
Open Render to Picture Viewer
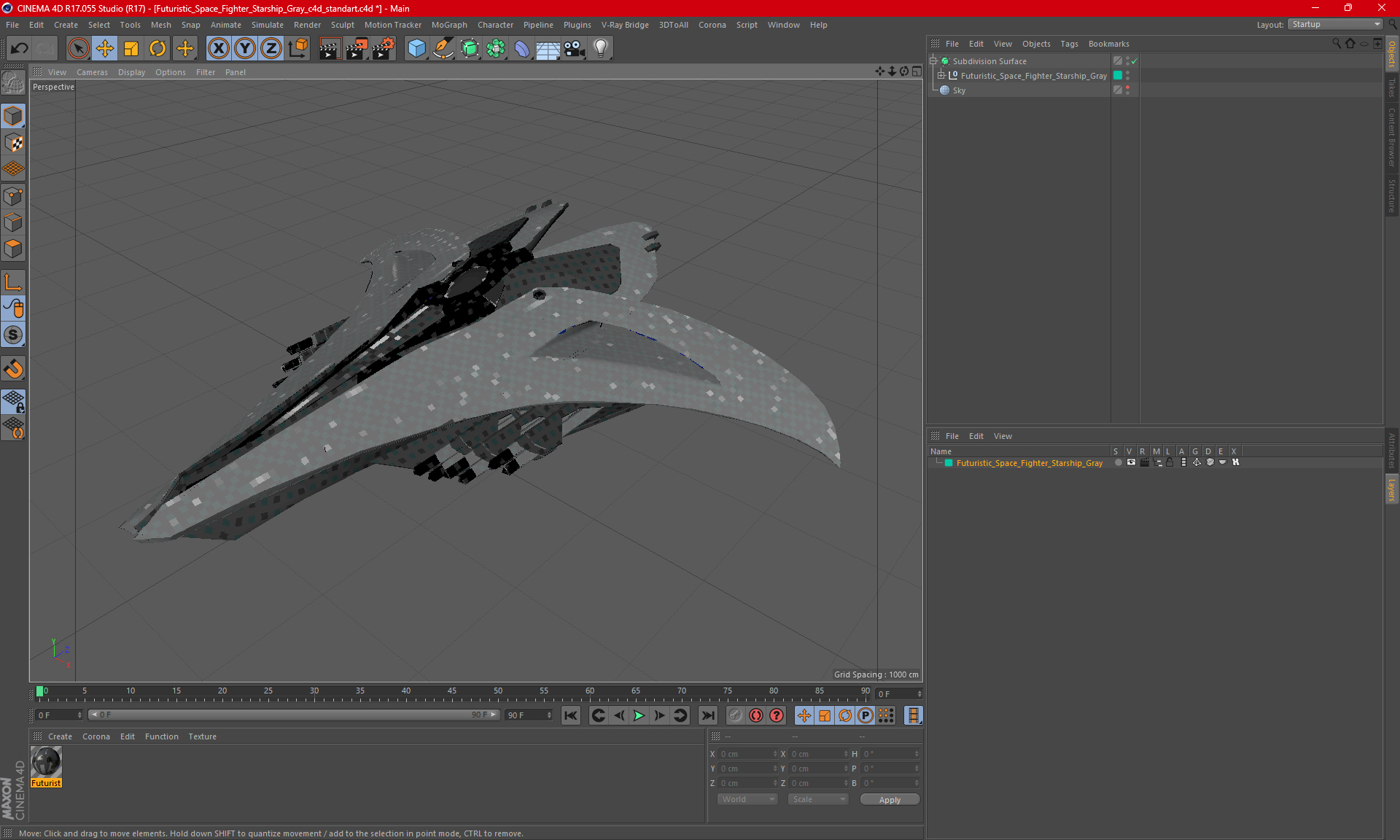pyautogui.click(x=357, y=49)
